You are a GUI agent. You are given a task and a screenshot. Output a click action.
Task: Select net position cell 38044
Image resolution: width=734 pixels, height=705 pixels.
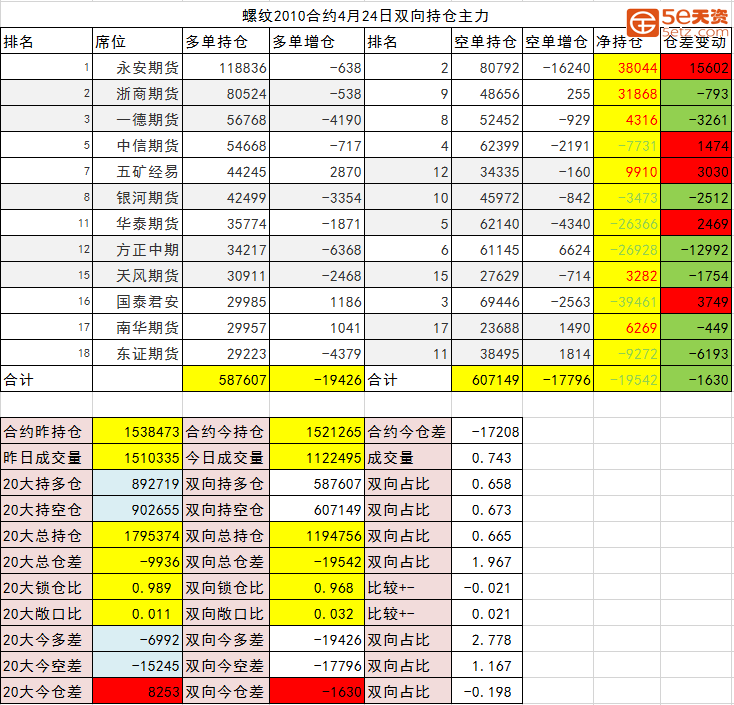(627, 68)
